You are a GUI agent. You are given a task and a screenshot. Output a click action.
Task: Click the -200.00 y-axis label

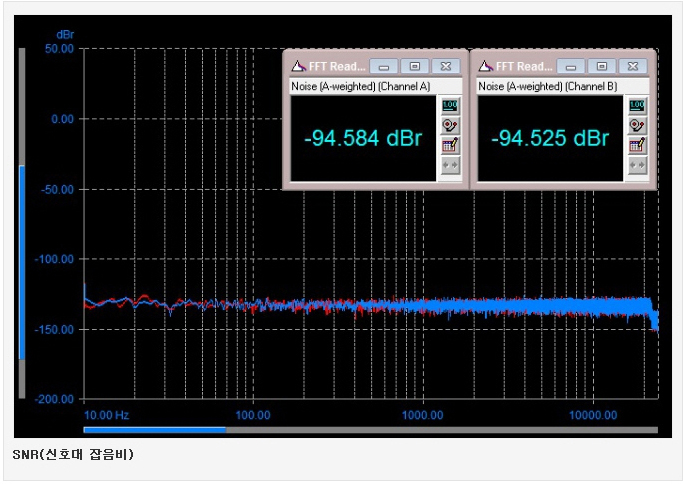(x=54, y=399)
